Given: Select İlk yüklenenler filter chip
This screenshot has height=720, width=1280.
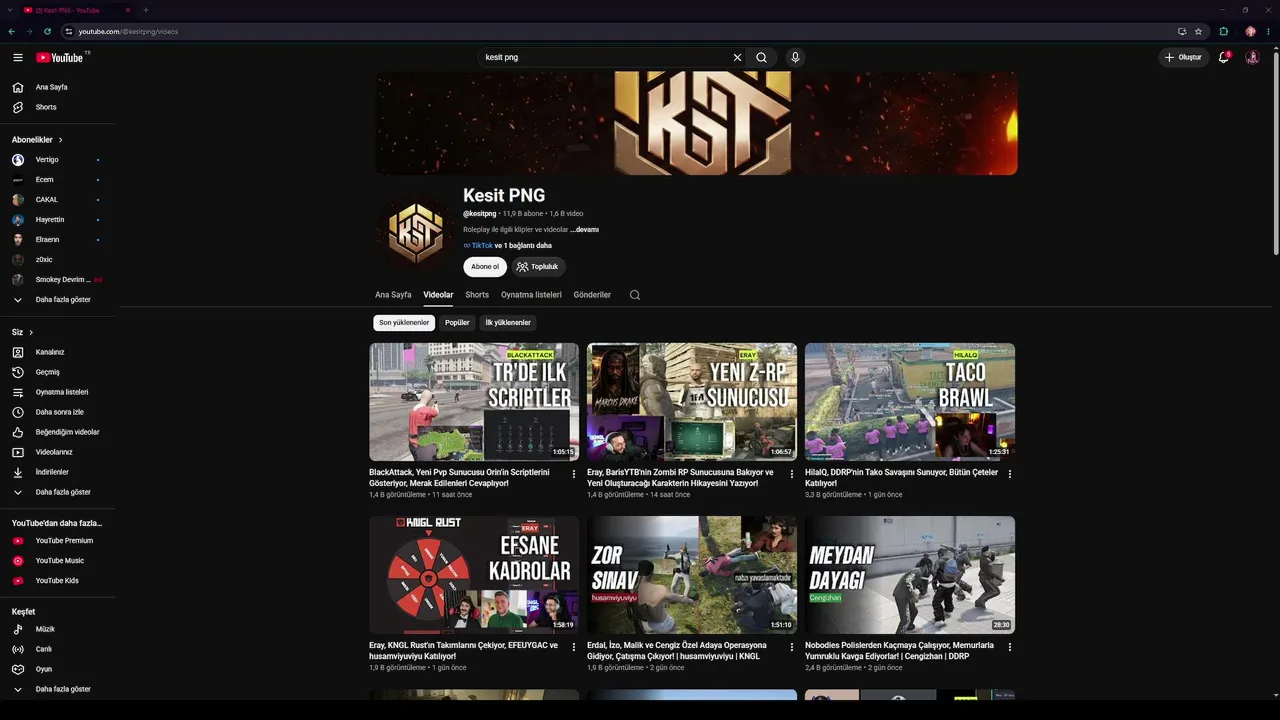Looking at the screenshot, I should click(x=508, y=323).
